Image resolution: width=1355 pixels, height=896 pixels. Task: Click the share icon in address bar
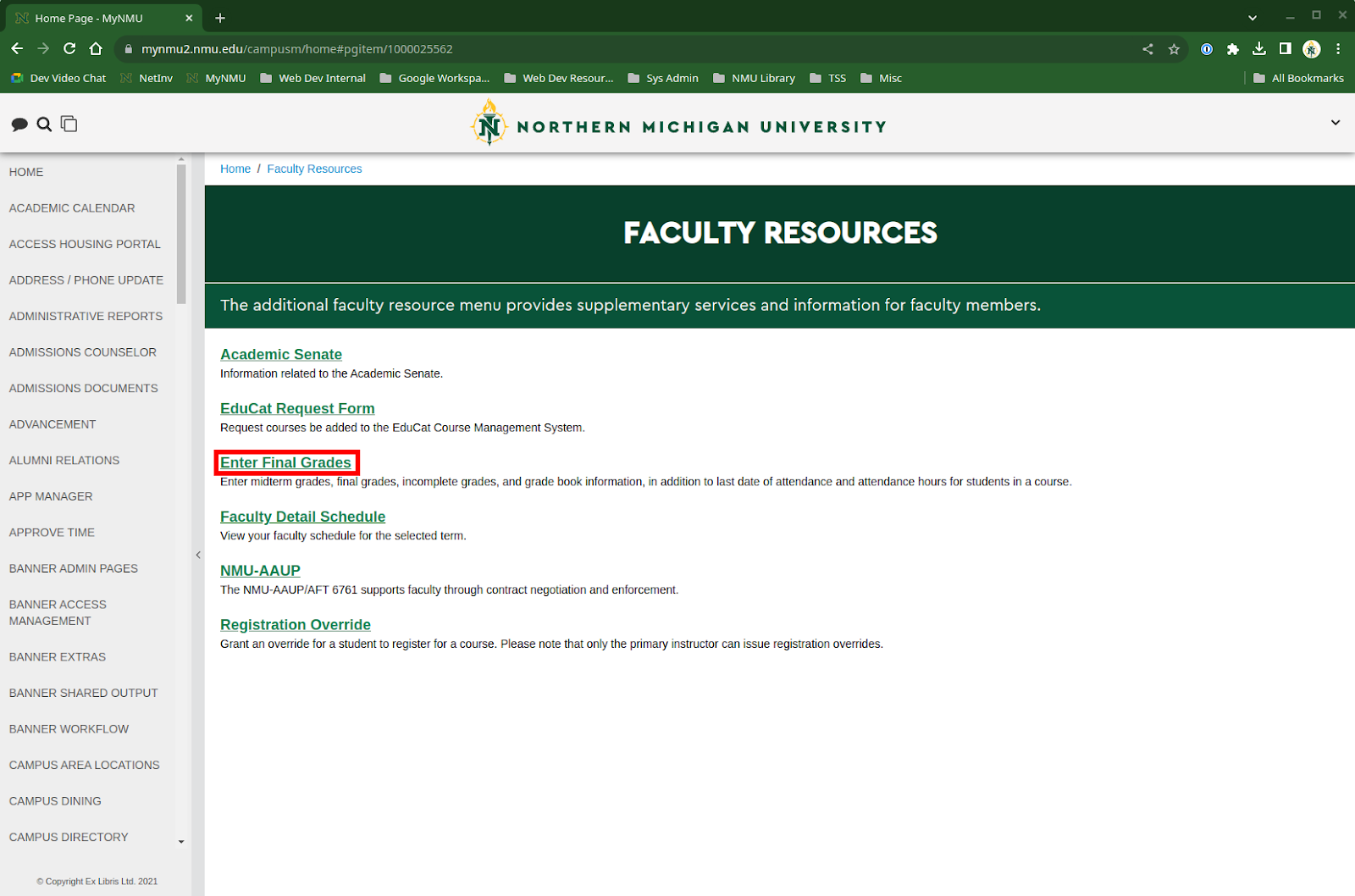point(1148,49)
